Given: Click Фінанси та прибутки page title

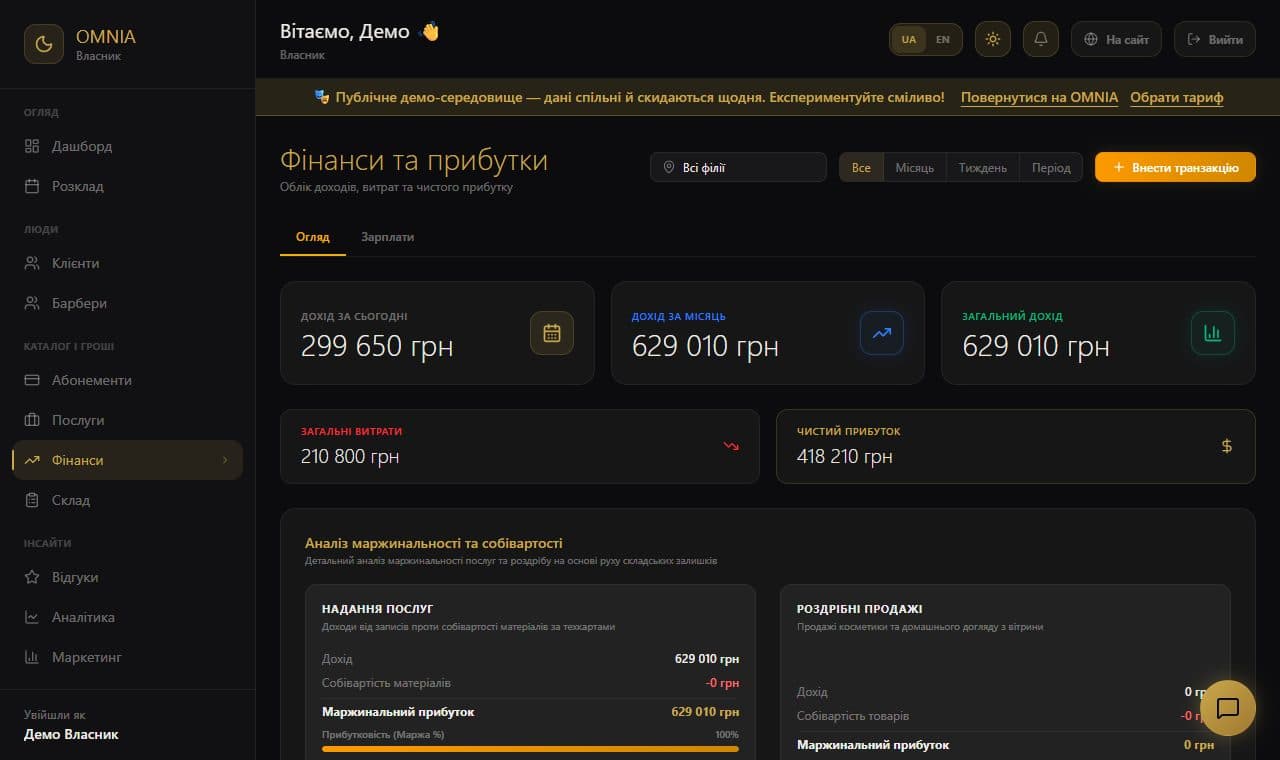Looking at the screenshot, I should [414, 161].
